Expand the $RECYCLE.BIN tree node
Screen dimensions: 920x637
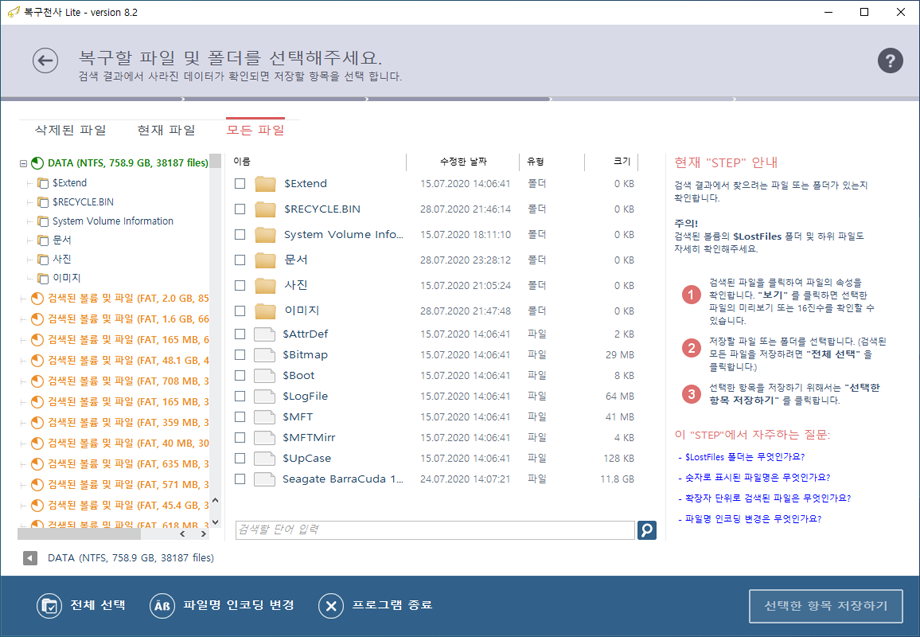tap(29, 202)
